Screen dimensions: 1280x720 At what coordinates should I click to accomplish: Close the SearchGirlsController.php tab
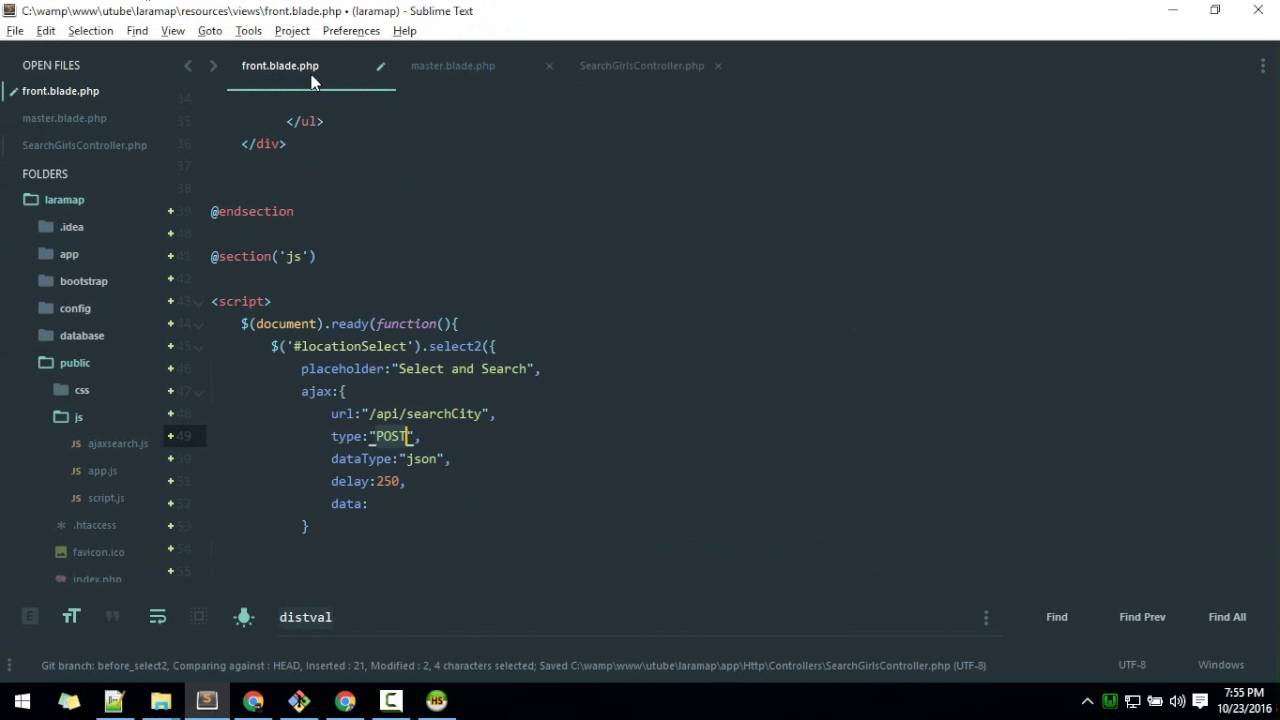(718, 66)
